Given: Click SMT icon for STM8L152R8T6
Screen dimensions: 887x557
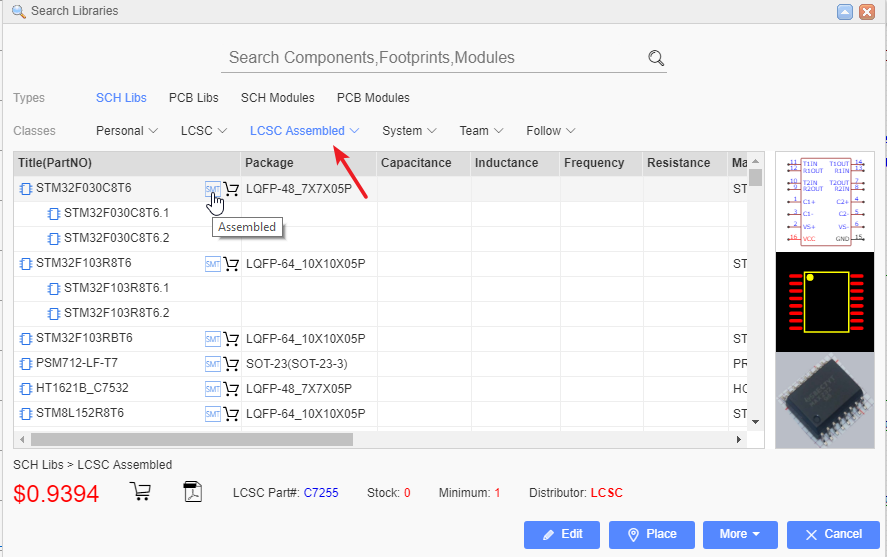Looking at the screenshot, I should [212, 414].
